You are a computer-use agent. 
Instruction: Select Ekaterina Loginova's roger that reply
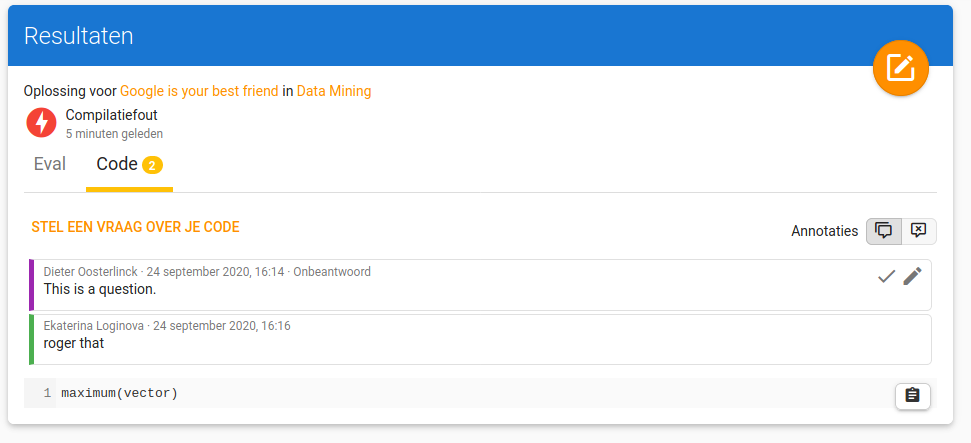coord(481,340)
